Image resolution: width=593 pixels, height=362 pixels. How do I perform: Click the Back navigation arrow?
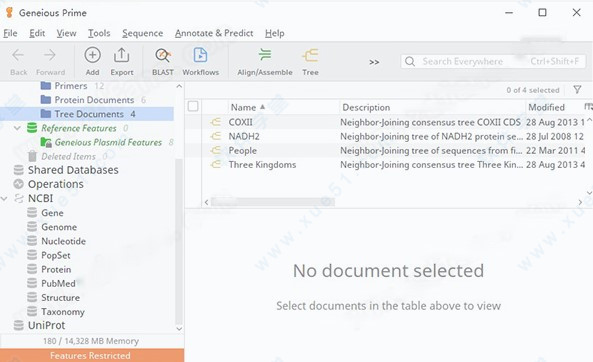18,56
